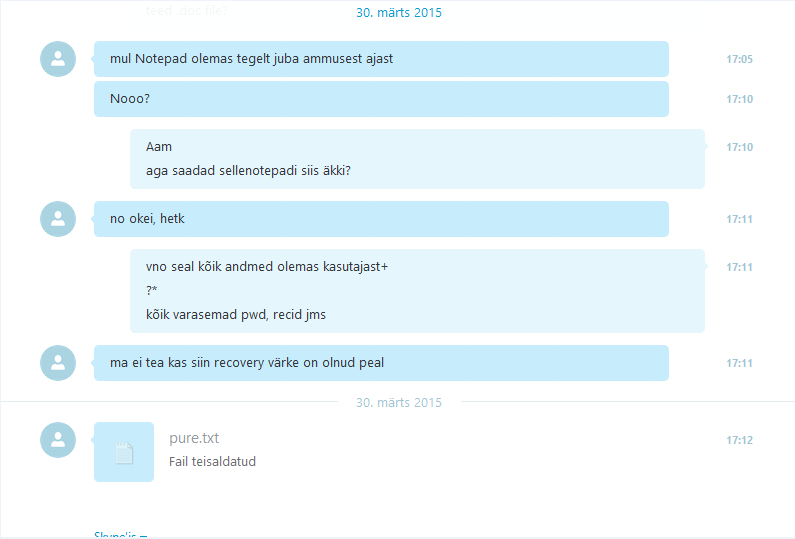Open the partially visible 'Skype'is' link at bottom
Screen dimensions: 795x539
point(121,534)
